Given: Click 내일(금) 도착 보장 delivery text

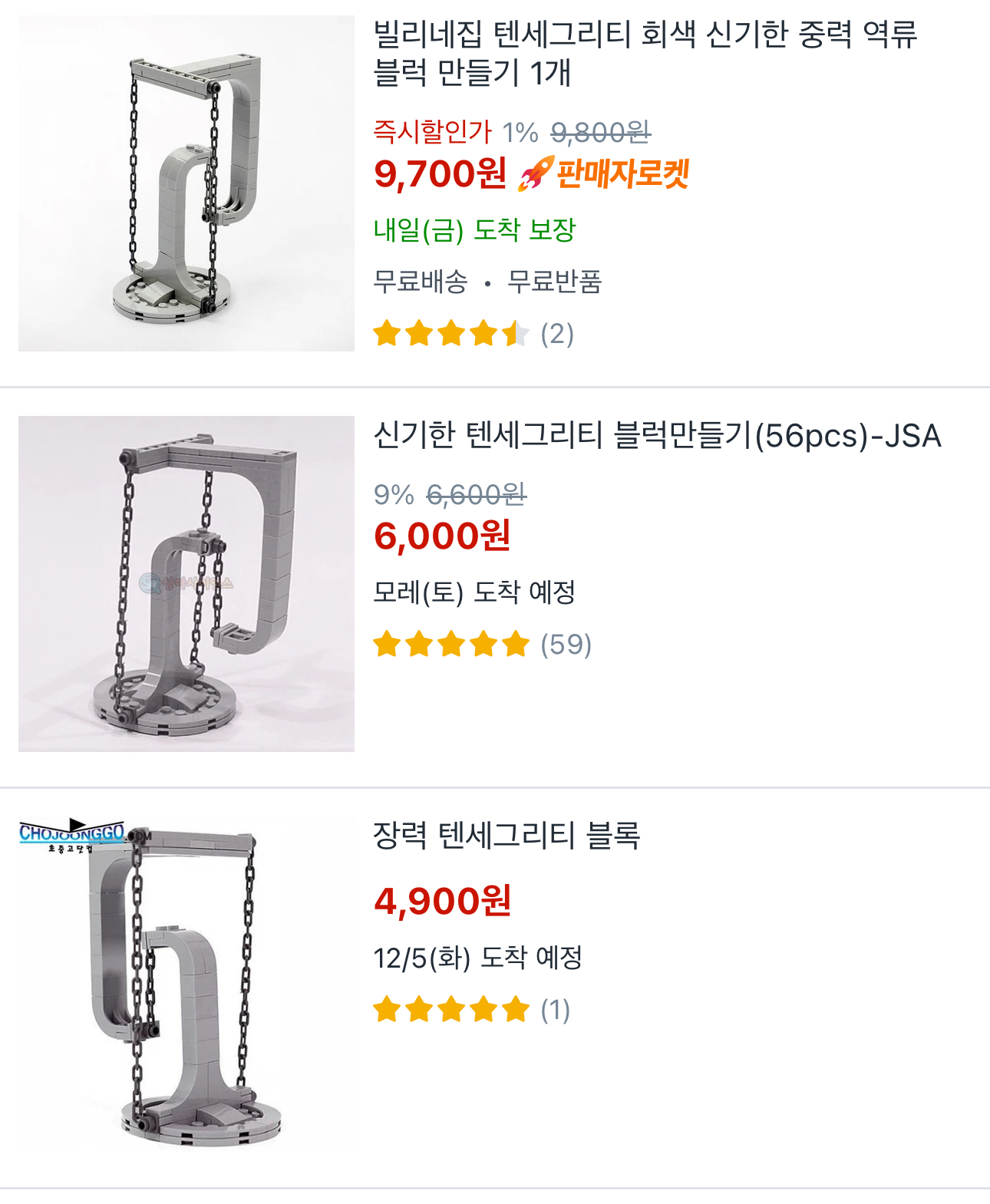Looking at the screenshot, I should point(474,229).
